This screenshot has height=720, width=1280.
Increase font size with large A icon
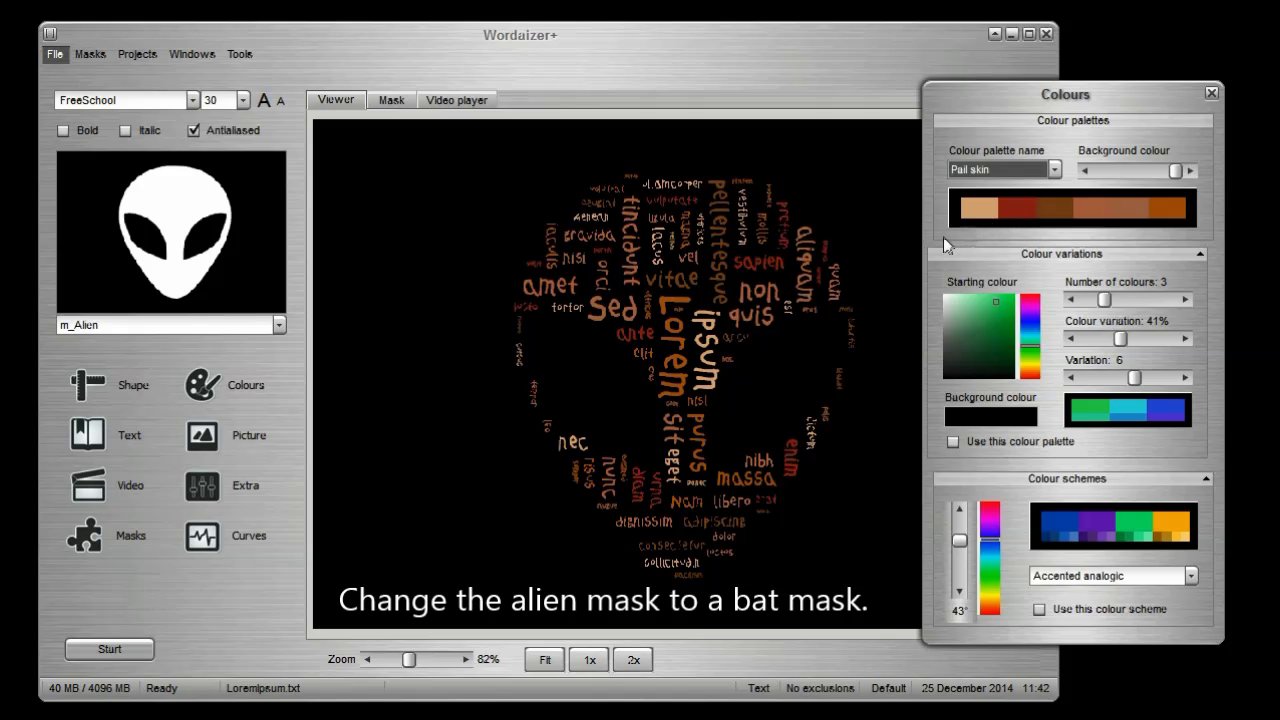click(x=264, y=100)
